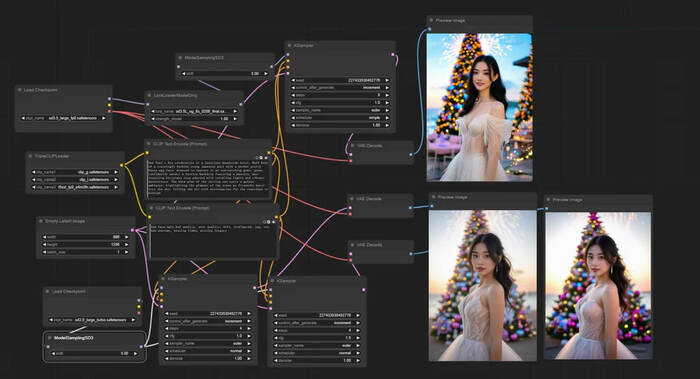The width and height of the screenshot is (700, 379).
Task: Click right arrow of clip_name3 in TripleCLIPLoader
Action: click(x=116, y=187)
